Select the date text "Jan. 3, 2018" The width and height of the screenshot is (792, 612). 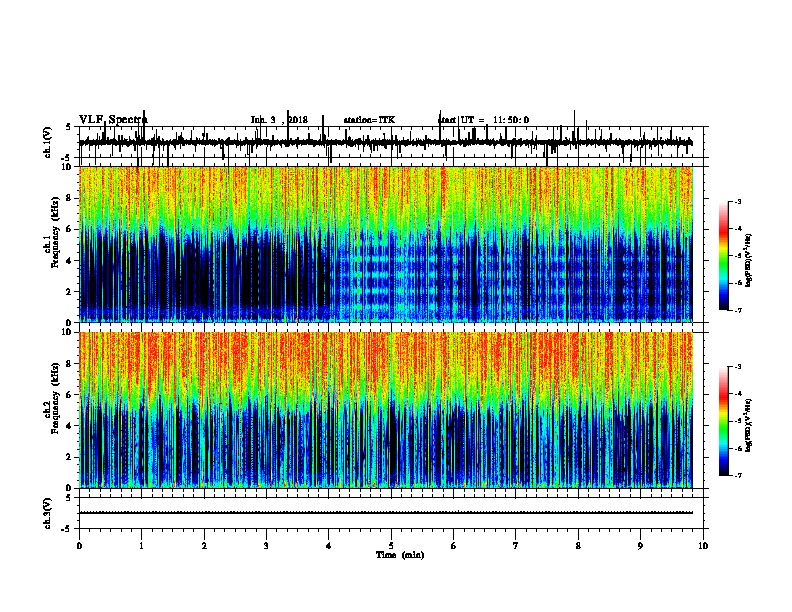tap(279, 120)
